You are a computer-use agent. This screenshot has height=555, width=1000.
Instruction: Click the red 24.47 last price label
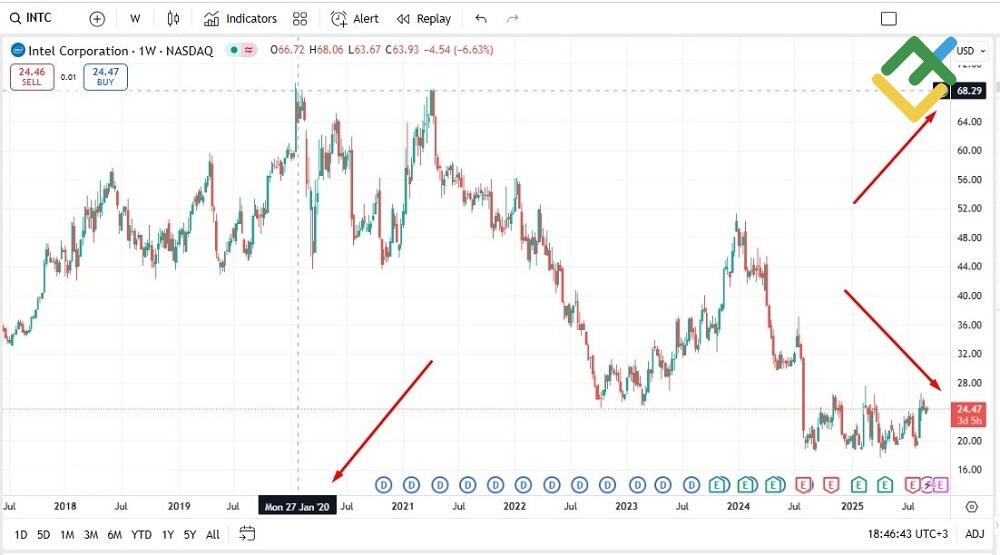tap(969, 415)
